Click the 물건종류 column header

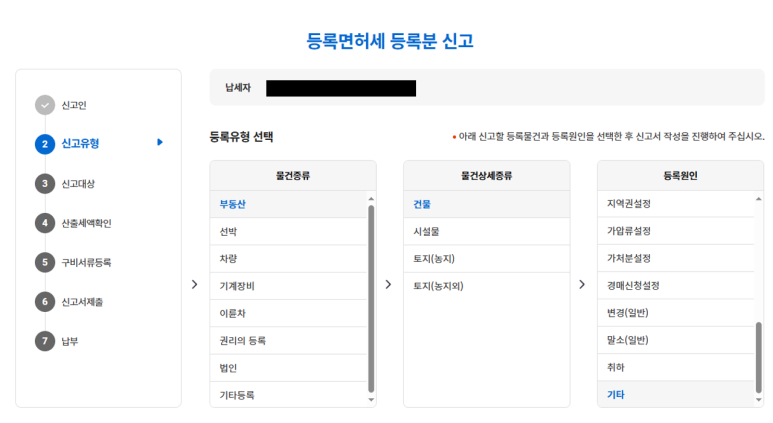coord(293,176)
